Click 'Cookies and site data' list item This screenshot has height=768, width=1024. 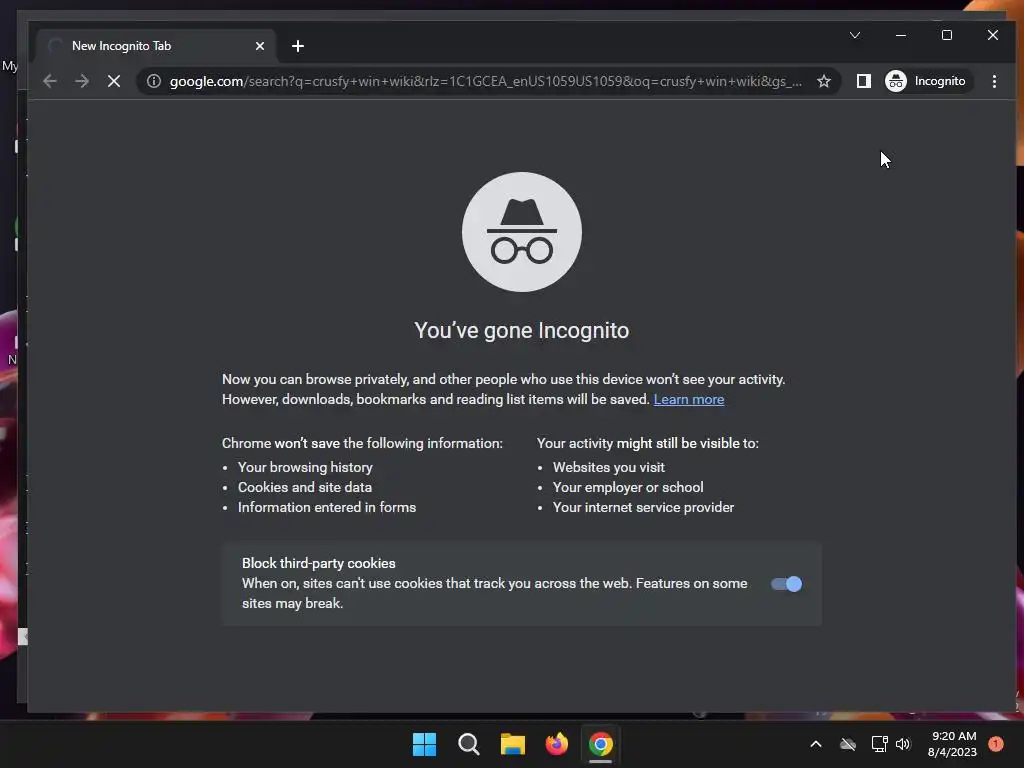[x=305, y=487]
